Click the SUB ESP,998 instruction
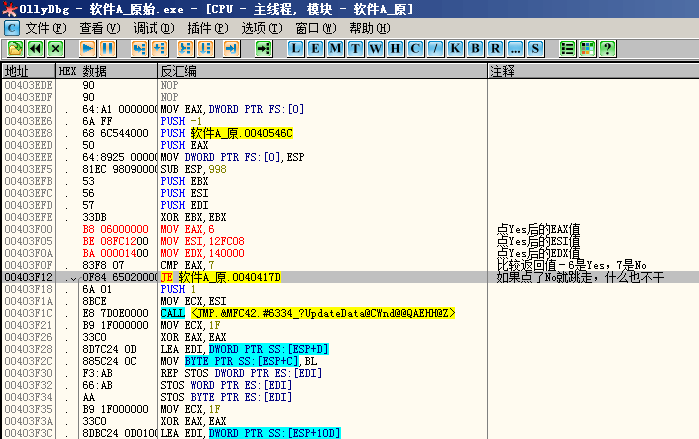This screenshot has width=699, height=439. point(193,169)
